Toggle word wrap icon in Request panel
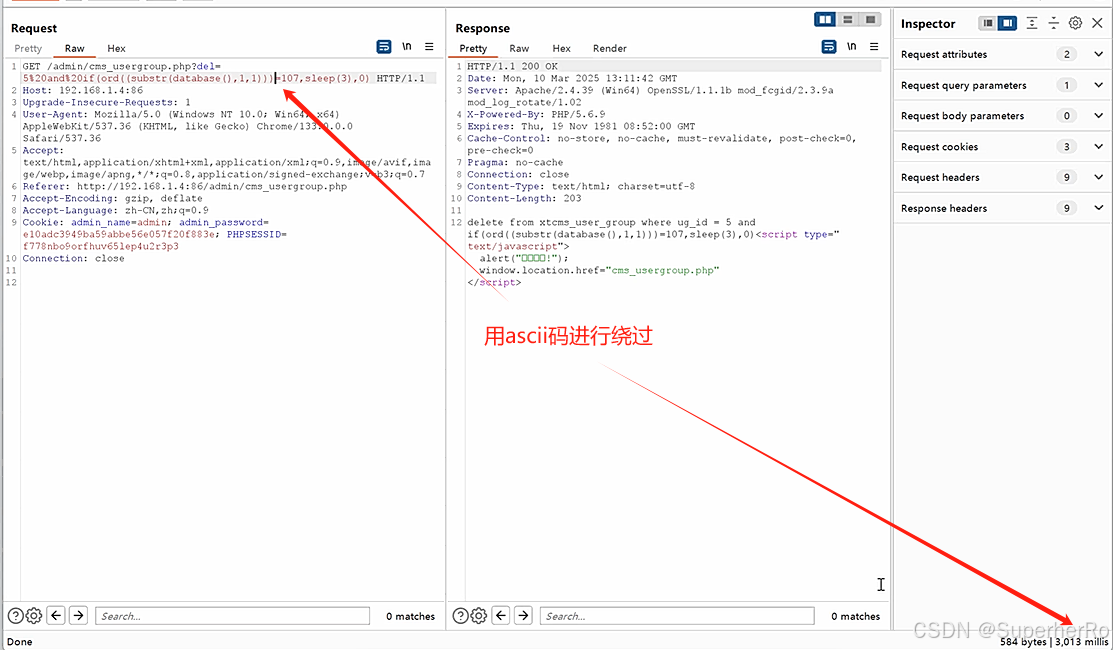Image resolution: width=1113 pixels, height=650 pixels. 384,47
